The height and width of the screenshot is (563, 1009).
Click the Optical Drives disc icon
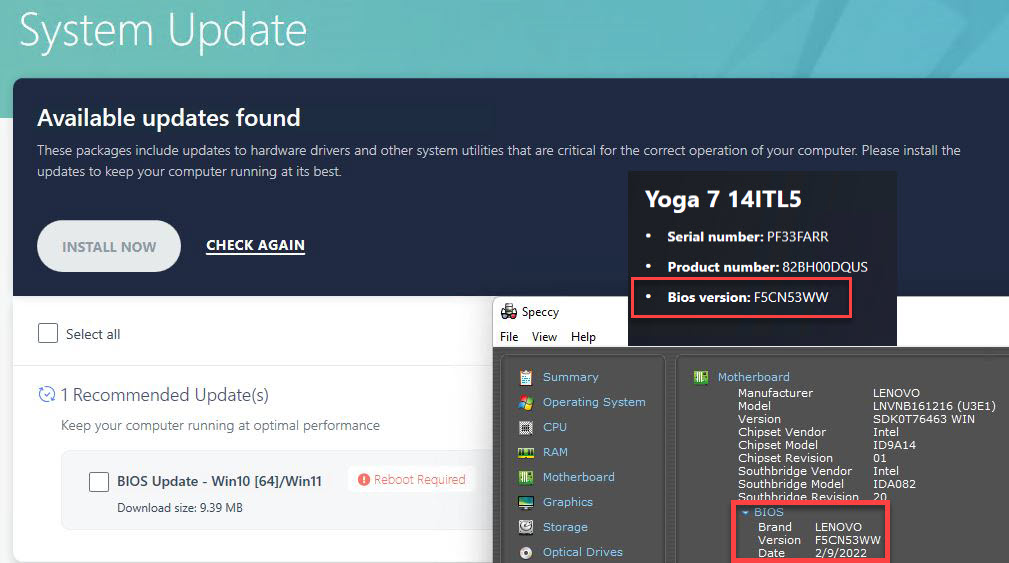[526, 552]
